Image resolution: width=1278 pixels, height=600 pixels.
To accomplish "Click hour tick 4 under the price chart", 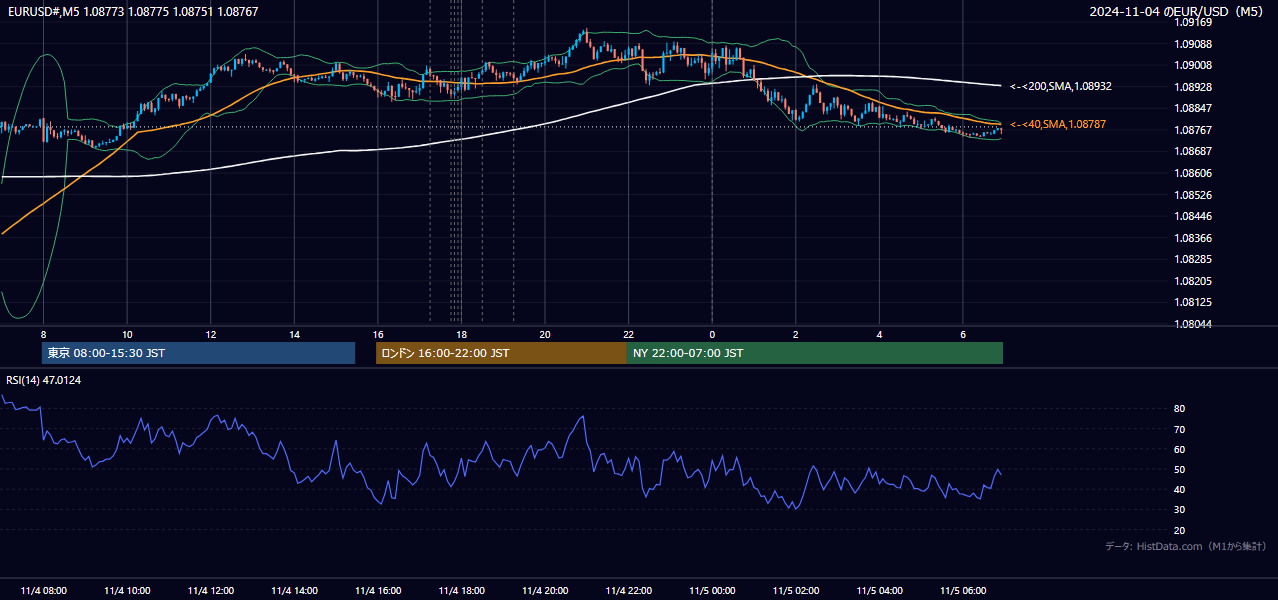I will [x=879, y=334].
